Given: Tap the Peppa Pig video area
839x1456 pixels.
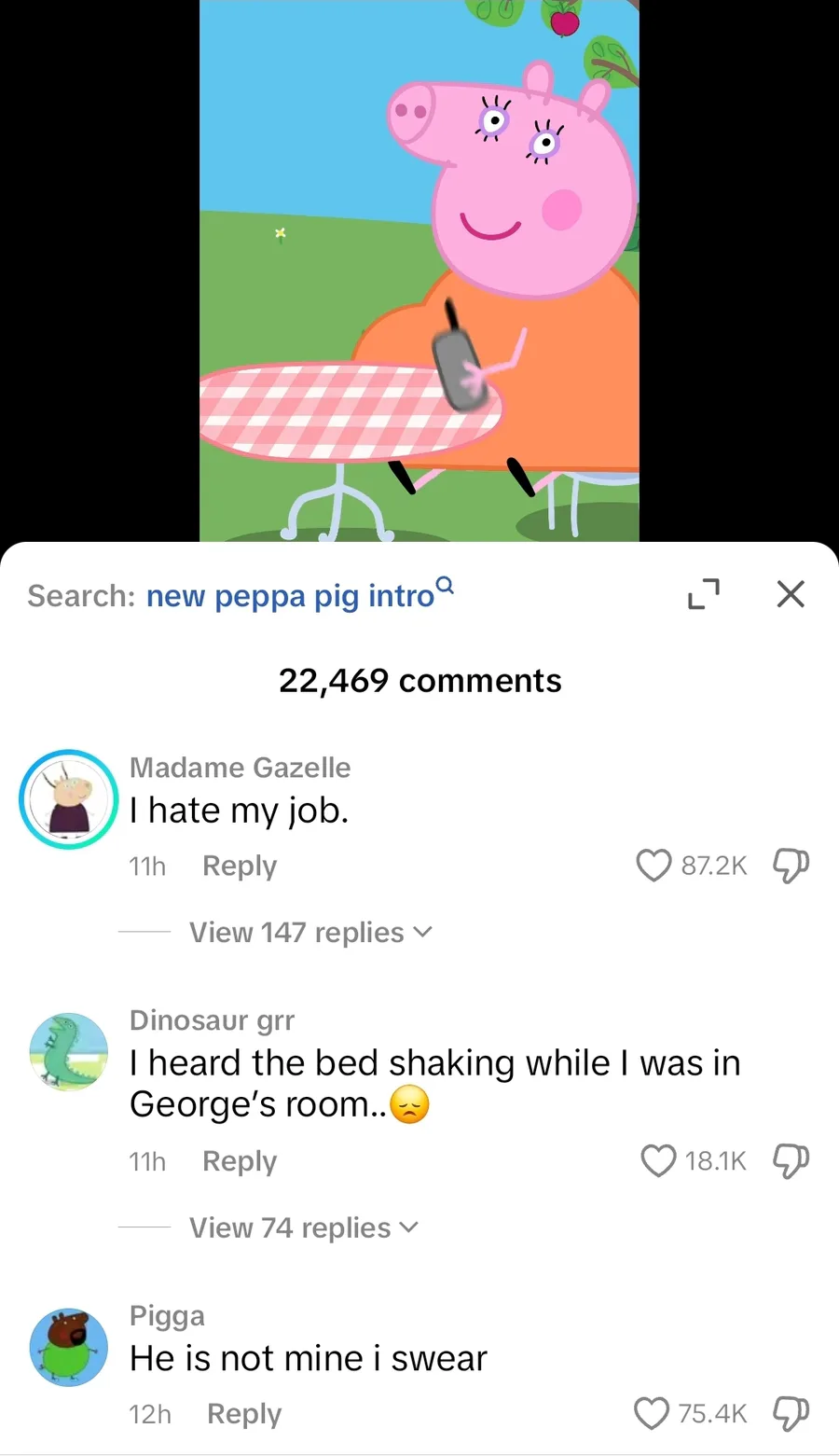Looking at the screenshot, I should click(419, 270).
